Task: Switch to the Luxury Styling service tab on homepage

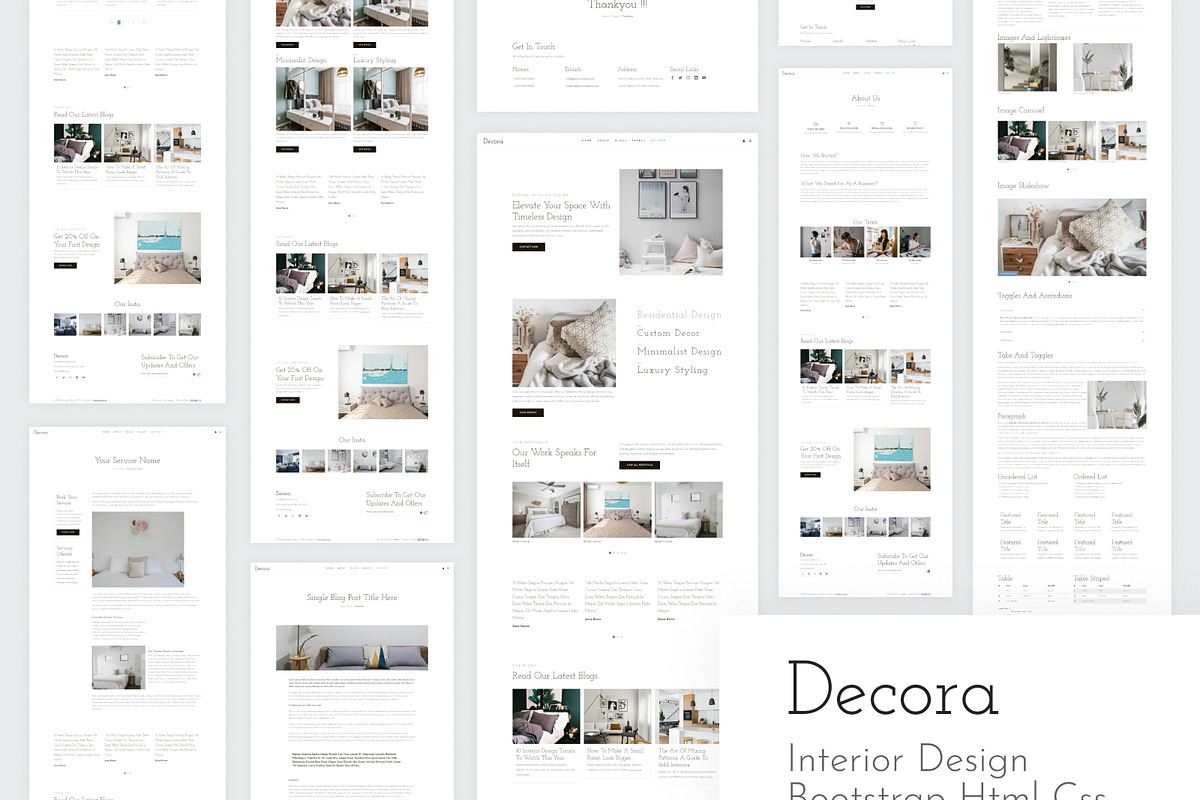Action: click(x=672, y=370)
